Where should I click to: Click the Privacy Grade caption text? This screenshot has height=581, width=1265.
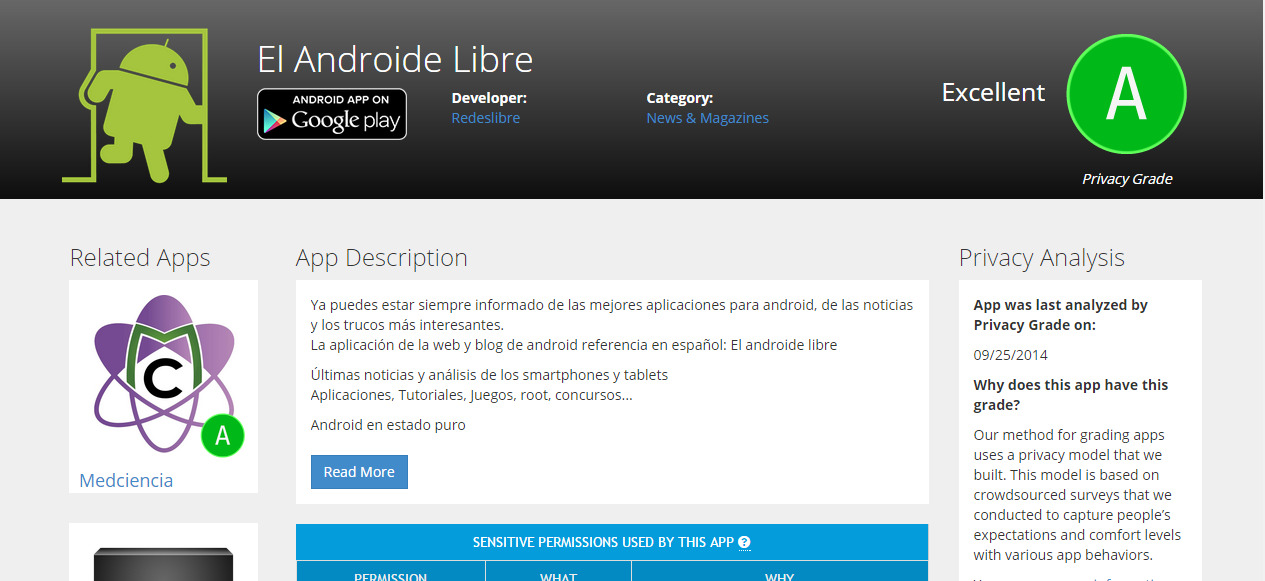(x=1126, y=179)
